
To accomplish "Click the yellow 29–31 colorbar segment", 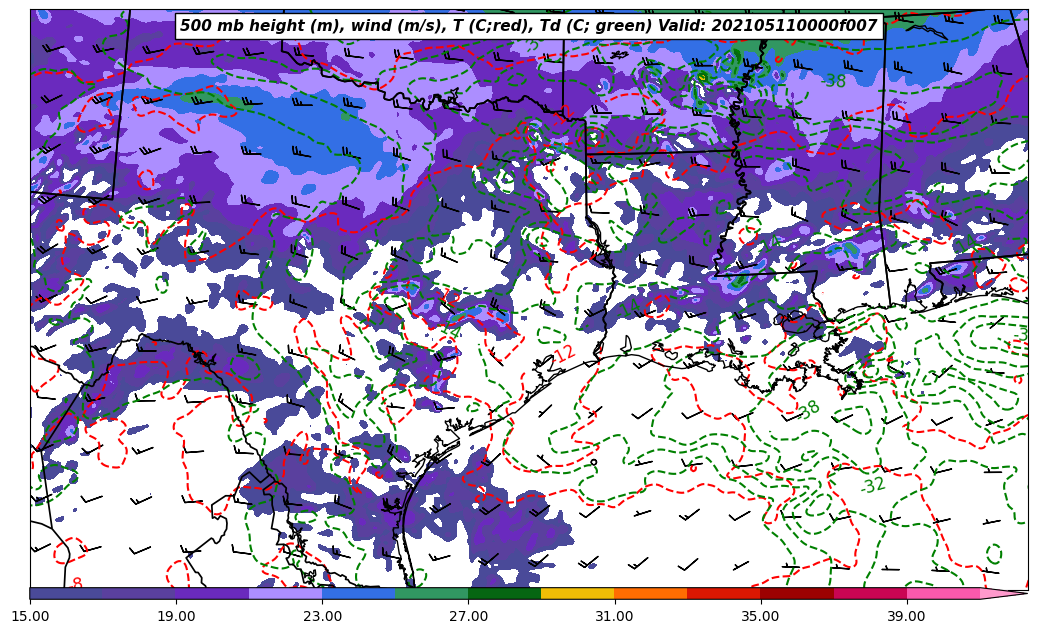I will pos(578,593).
